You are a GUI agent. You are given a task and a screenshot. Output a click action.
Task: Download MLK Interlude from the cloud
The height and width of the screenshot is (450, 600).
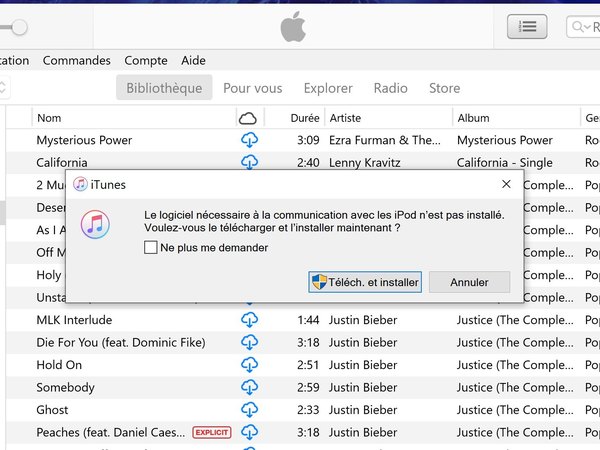click(x=249, y=320)
